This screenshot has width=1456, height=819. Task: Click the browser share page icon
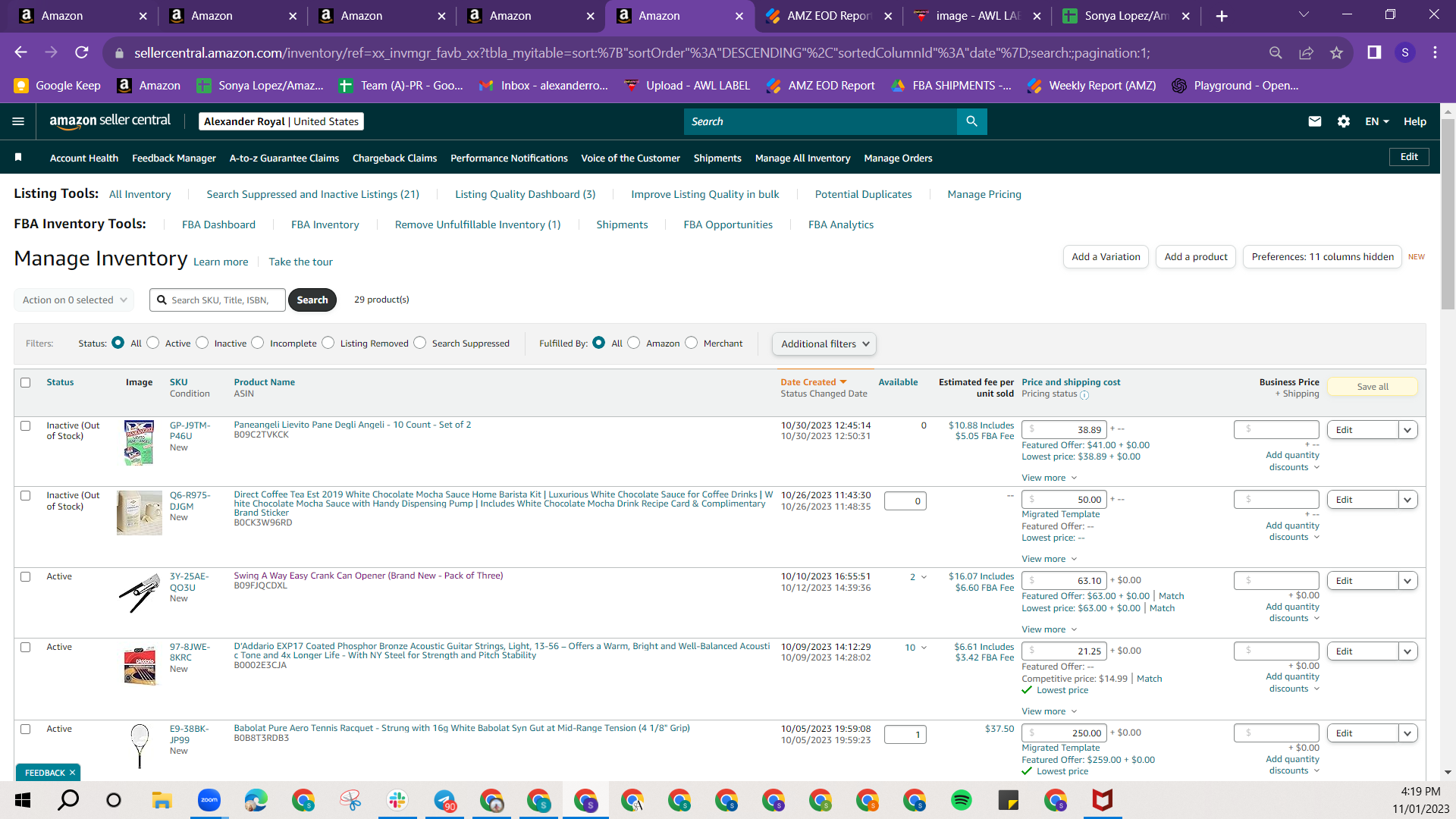click(x=1306, y=52)
